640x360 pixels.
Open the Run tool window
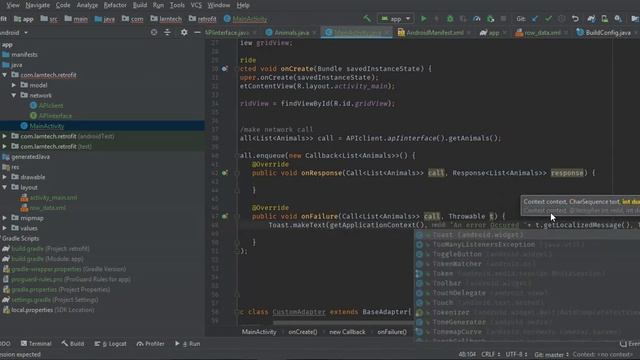(187, 344)
